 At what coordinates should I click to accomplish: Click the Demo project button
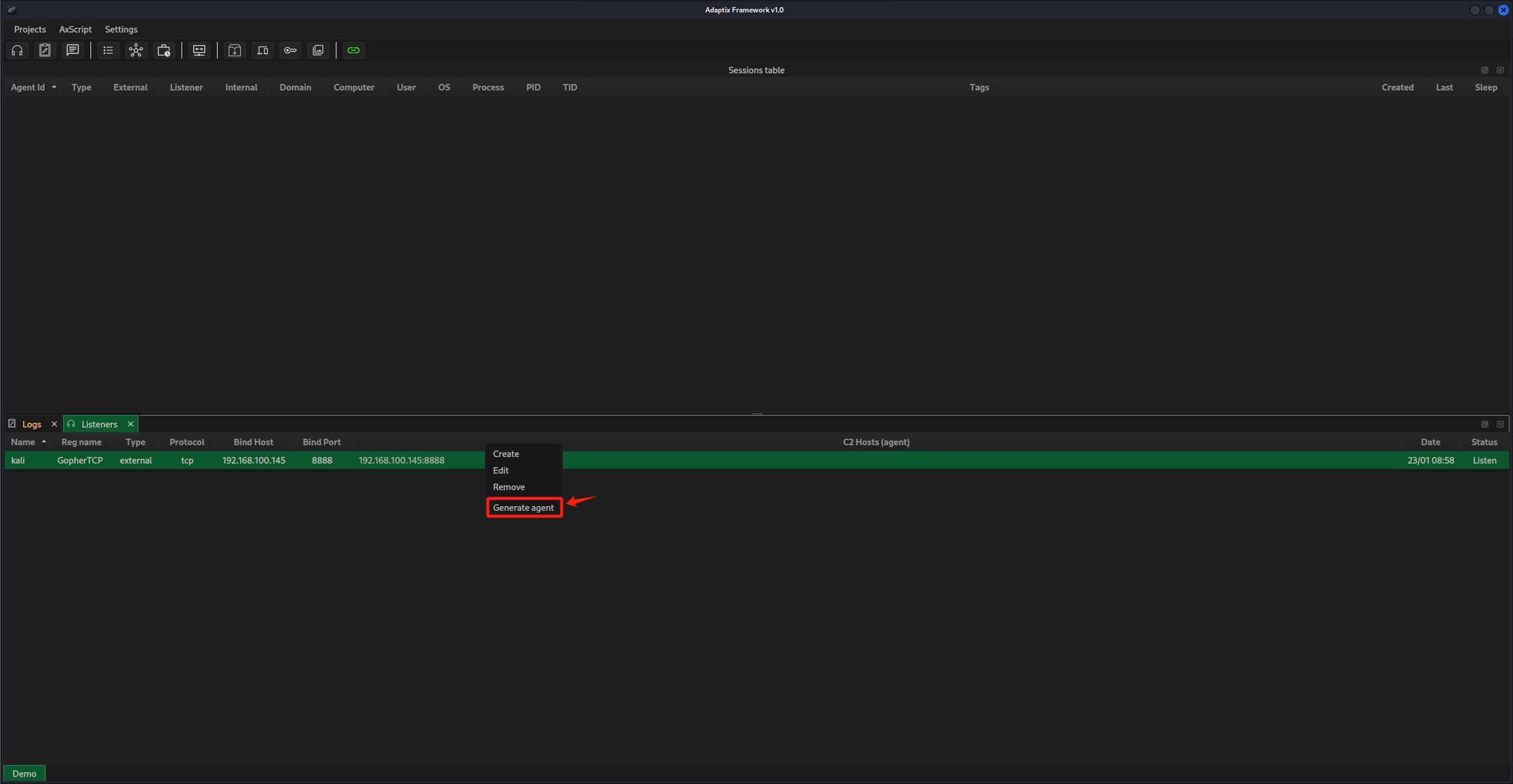tap(24, 773)
